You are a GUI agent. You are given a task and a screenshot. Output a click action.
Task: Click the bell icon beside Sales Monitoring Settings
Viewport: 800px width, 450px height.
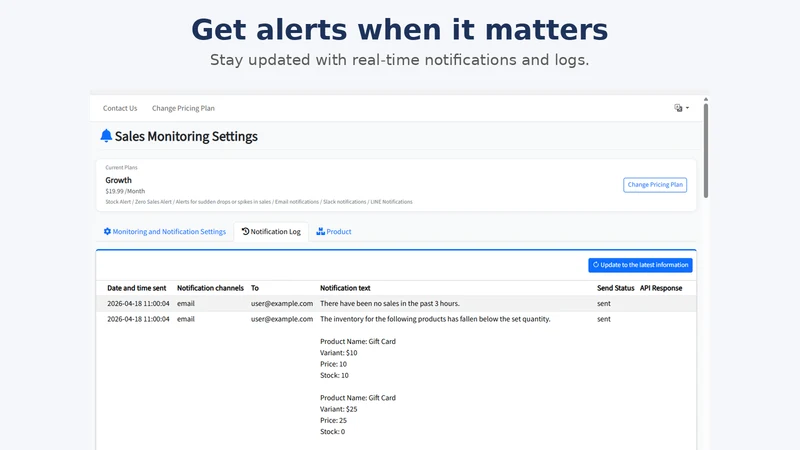(x=106, y=136)
